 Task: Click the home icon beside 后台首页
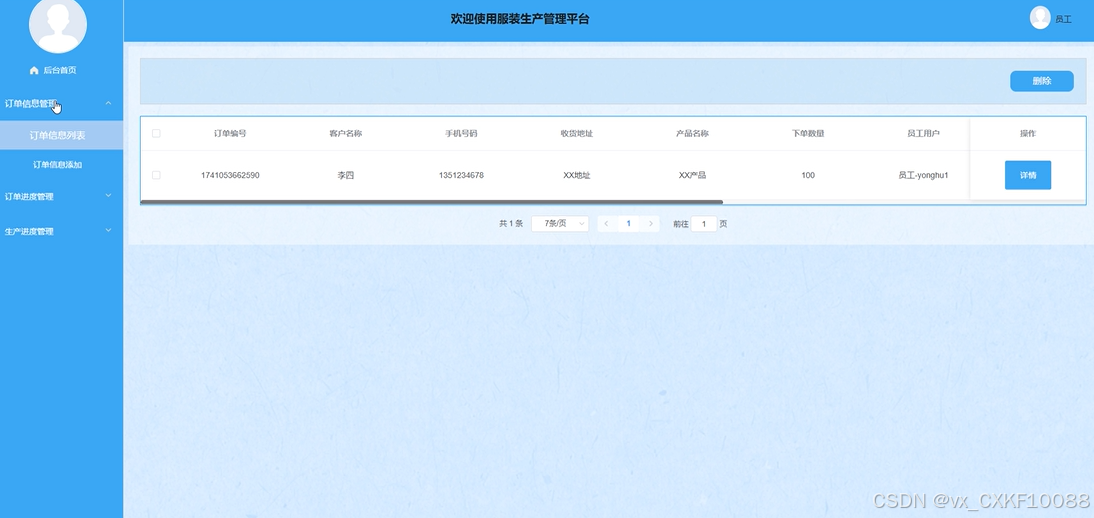tap(33, 71)
